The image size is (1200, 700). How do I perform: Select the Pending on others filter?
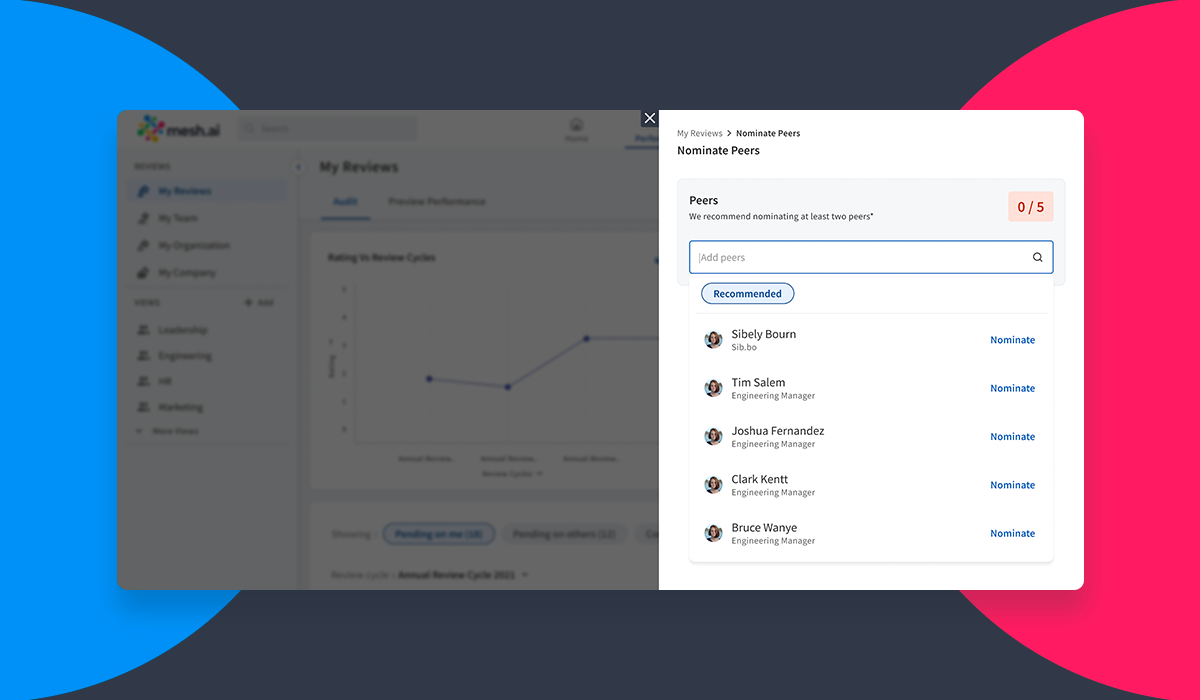click(x=564, y=534)
